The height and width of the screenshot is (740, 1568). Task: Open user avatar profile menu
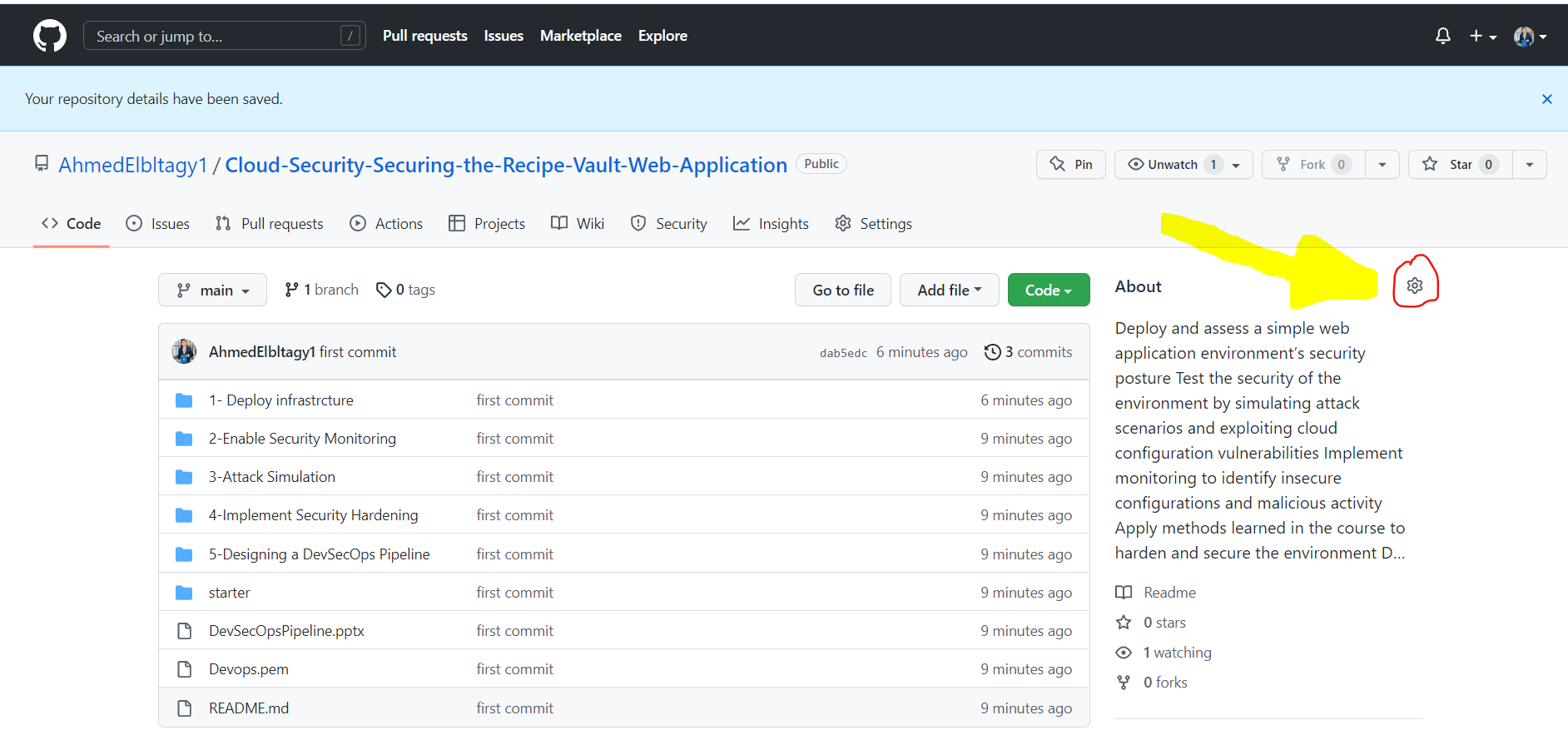[1530, 36]
